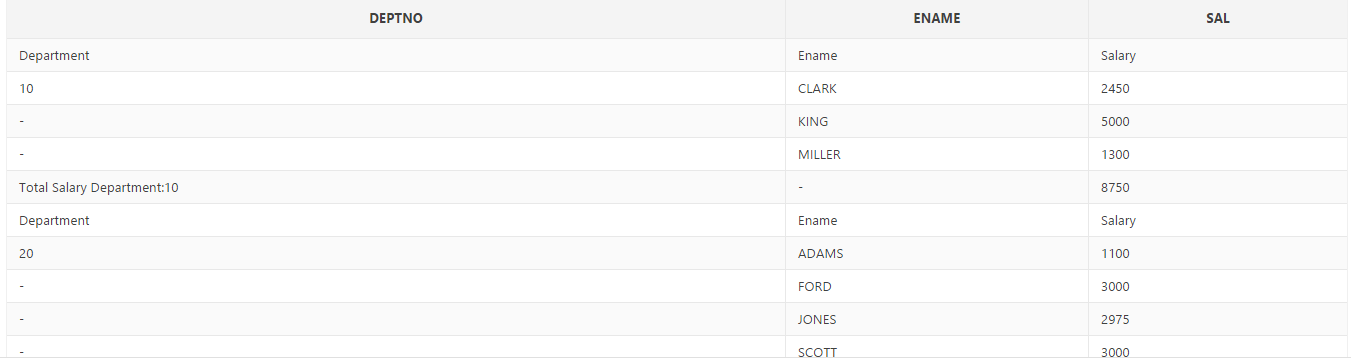This screenshot has height=362, width=1351.
Task: Click the ADAMS employee name cell
Action: (x=937, y=253)
